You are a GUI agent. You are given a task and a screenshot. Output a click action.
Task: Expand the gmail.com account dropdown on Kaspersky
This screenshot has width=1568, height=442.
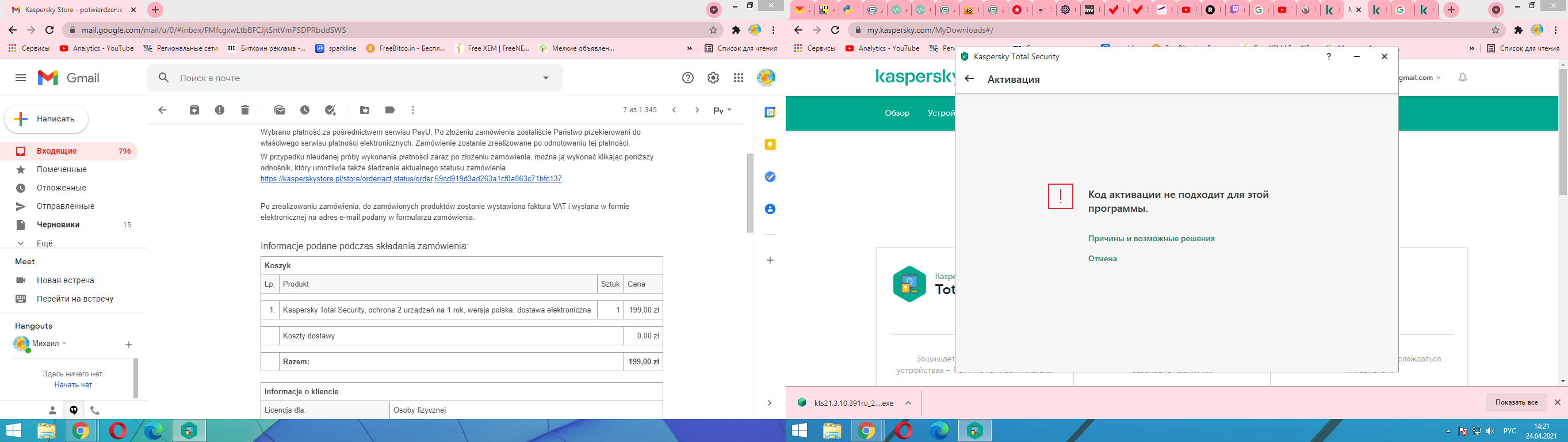pyautogui.click(x=1439, y=77)
